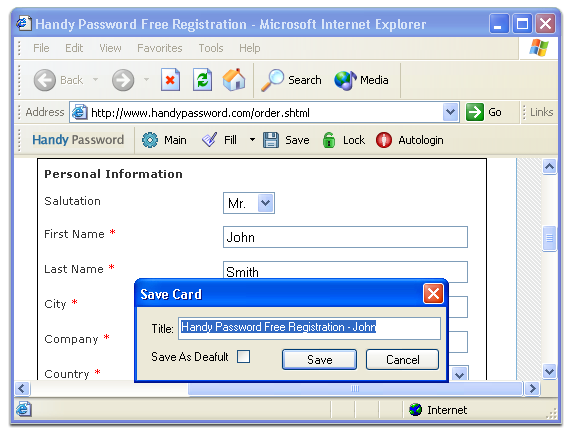The image size is (569, 433).
Task: Enable the Save As Default checkbox
Action: coord(243,356)
